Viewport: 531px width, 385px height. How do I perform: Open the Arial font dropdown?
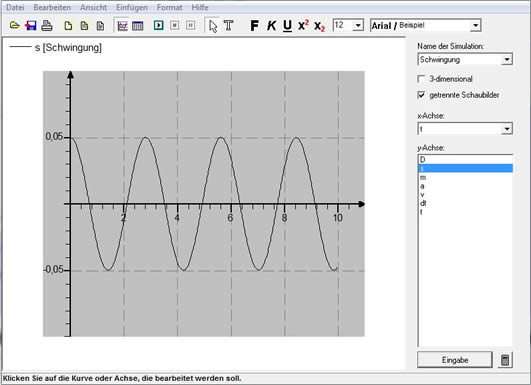[x=475, y=25]
